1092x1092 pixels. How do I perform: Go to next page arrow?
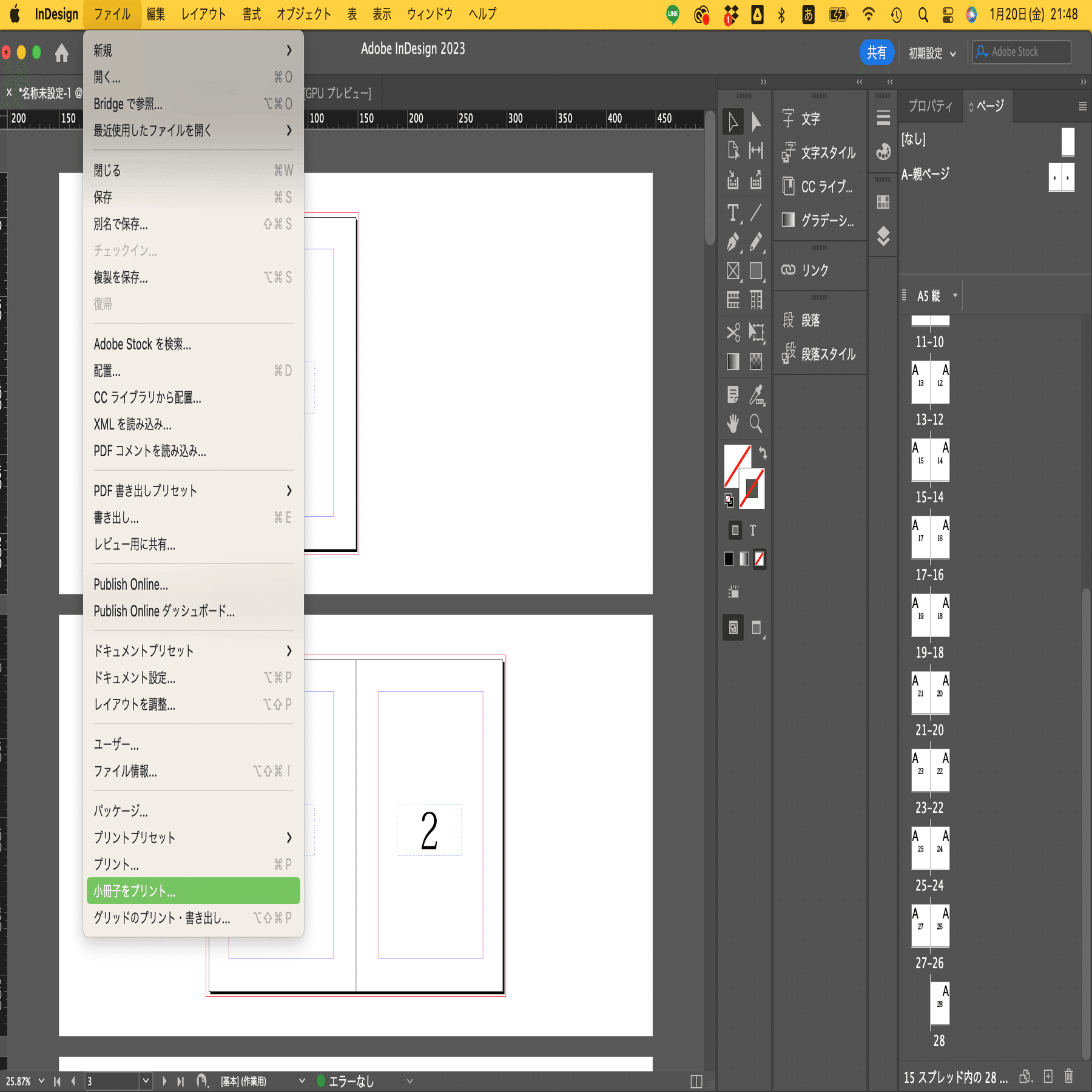[x=164, y=1081]
